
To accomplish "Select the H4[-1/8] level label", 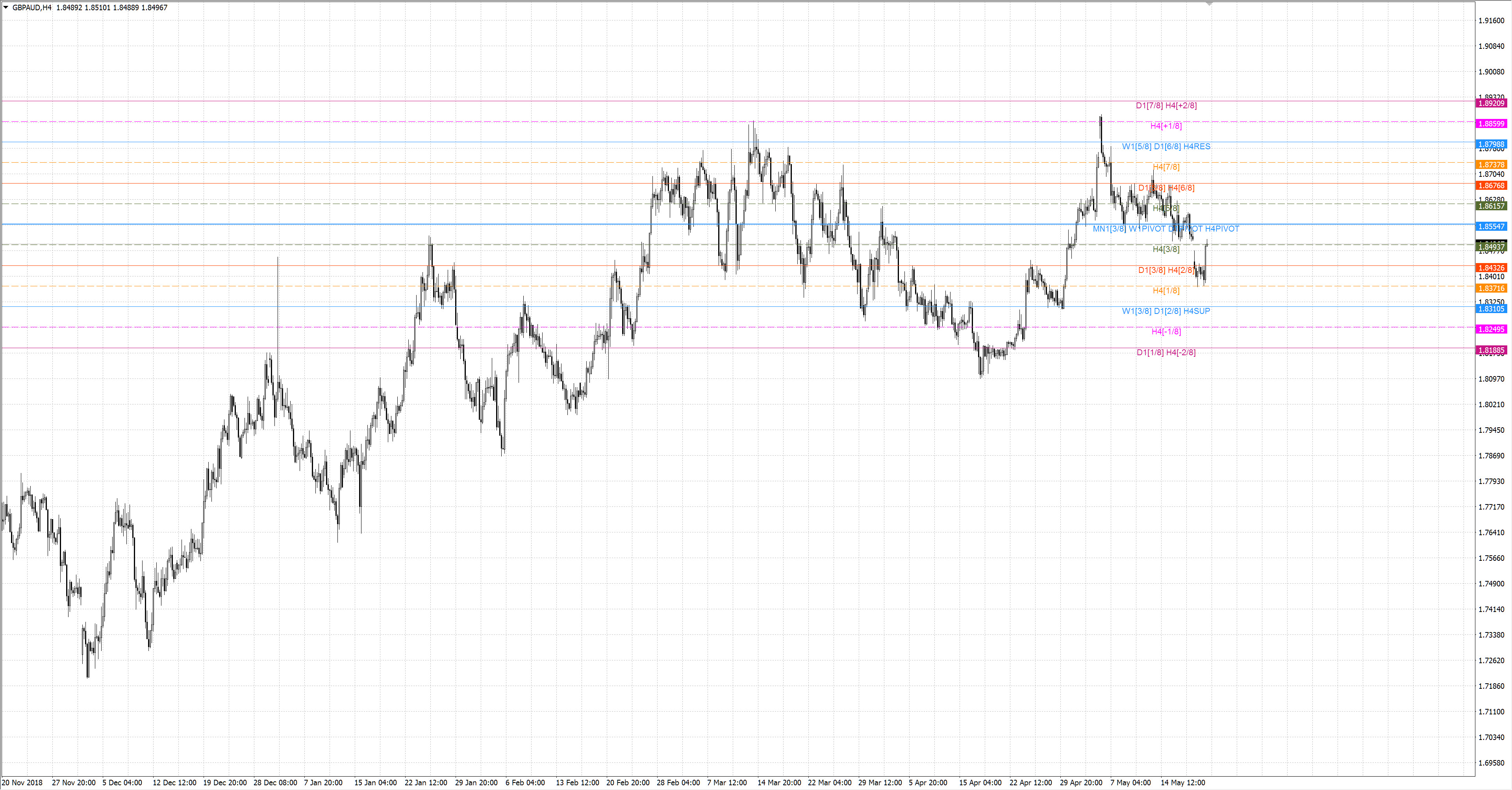I will 1165,332.
